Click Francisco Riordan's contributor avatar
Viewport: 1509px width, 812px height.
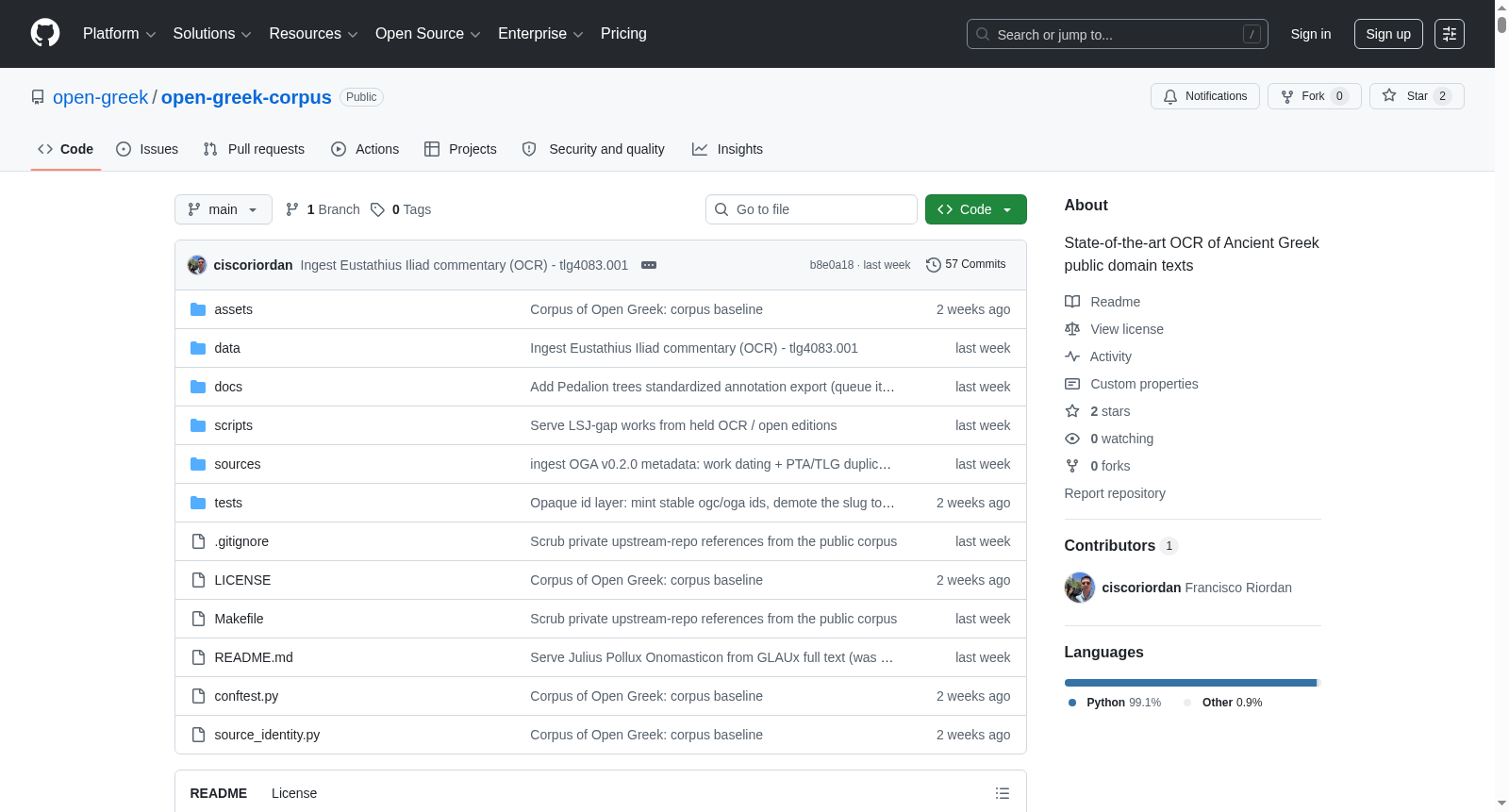click(1080, 588)
